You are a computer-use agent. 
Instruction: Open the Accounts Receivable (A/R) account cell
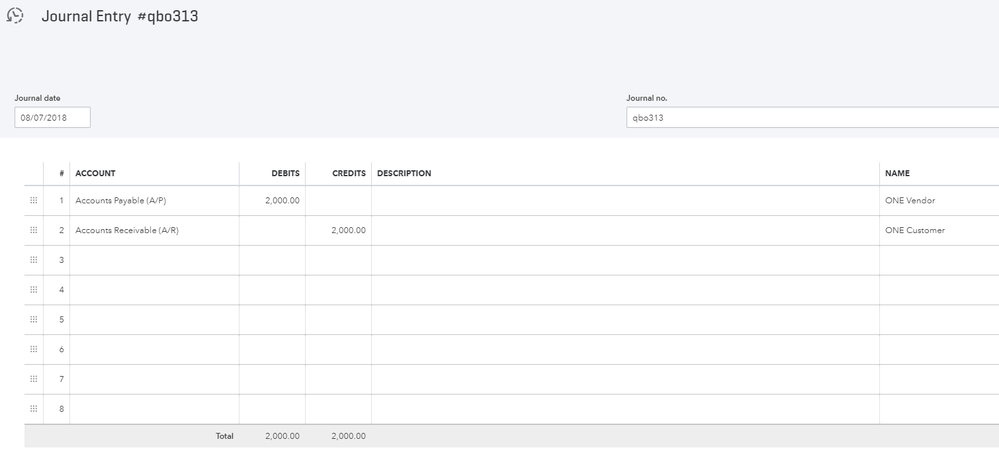[x=154, y=231]
